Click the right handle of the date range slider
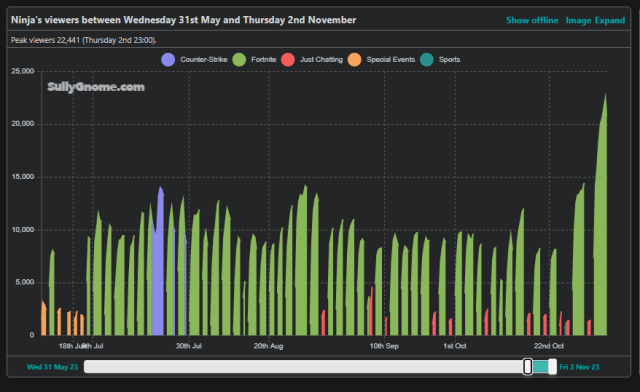The image size is (640, 392). (x=552, y=366)
